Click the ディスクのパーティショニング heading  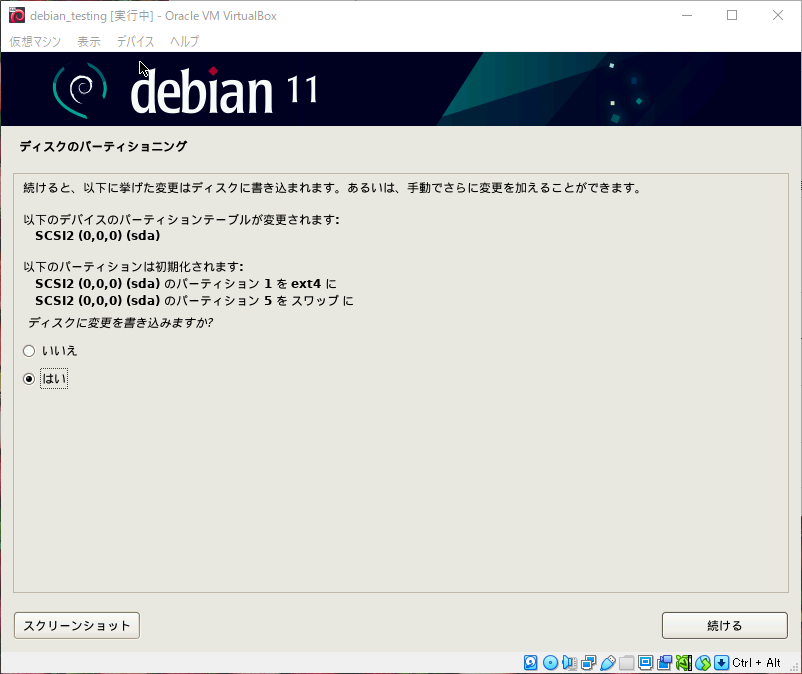[x=103, y=146]
